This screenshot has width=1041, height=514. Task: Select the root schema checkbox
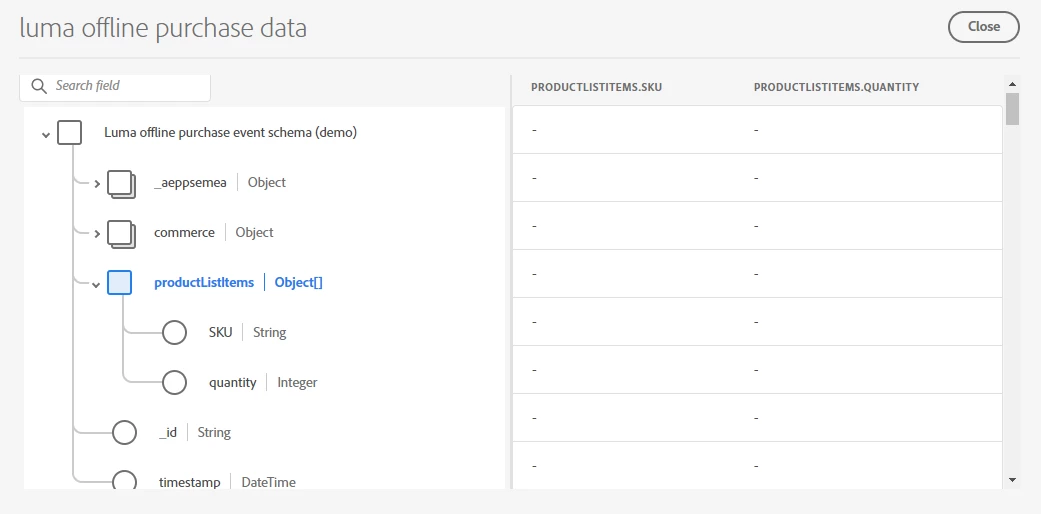pos(69,132)
